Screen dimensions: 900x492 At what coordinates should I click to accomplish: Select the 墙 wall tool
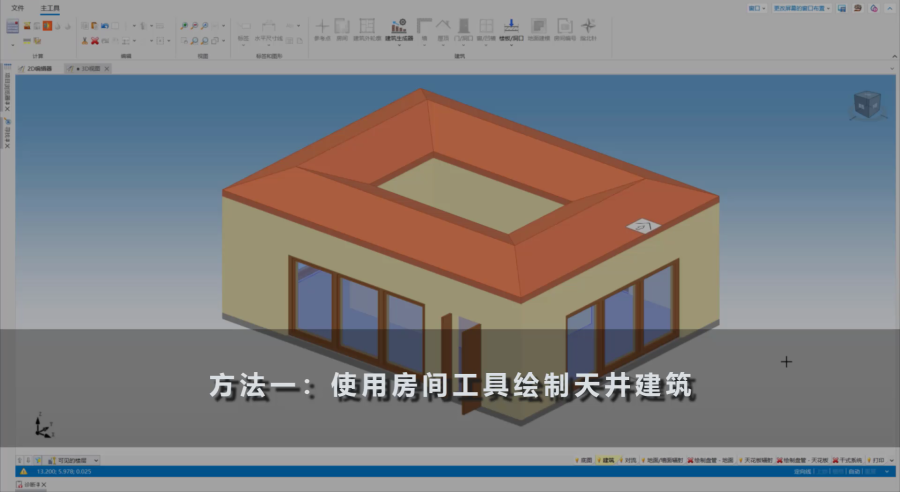[x=424, y=29]
